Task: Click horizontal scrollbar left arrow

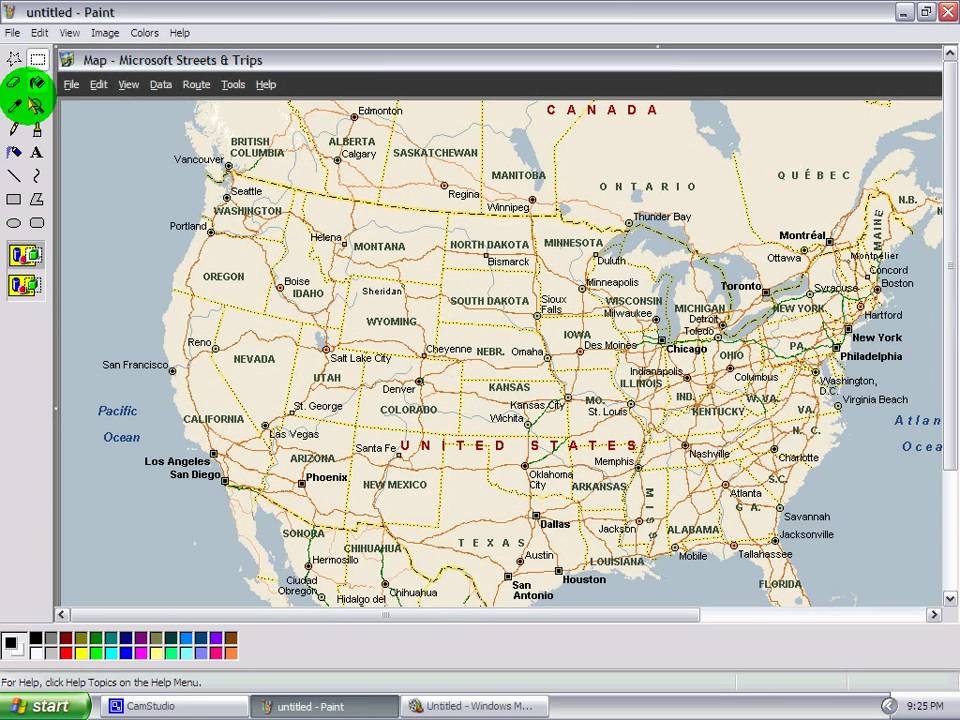Action: pos(61,614)
